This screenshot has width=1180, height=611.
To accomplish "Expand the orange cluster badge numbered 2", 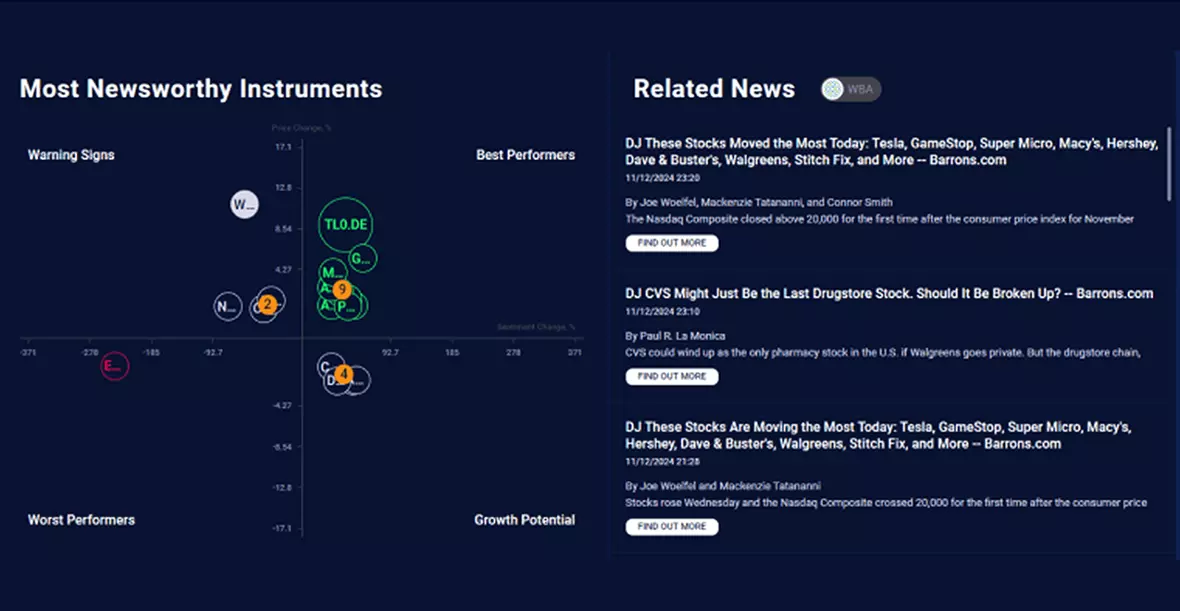I will (x=267, y=304).
